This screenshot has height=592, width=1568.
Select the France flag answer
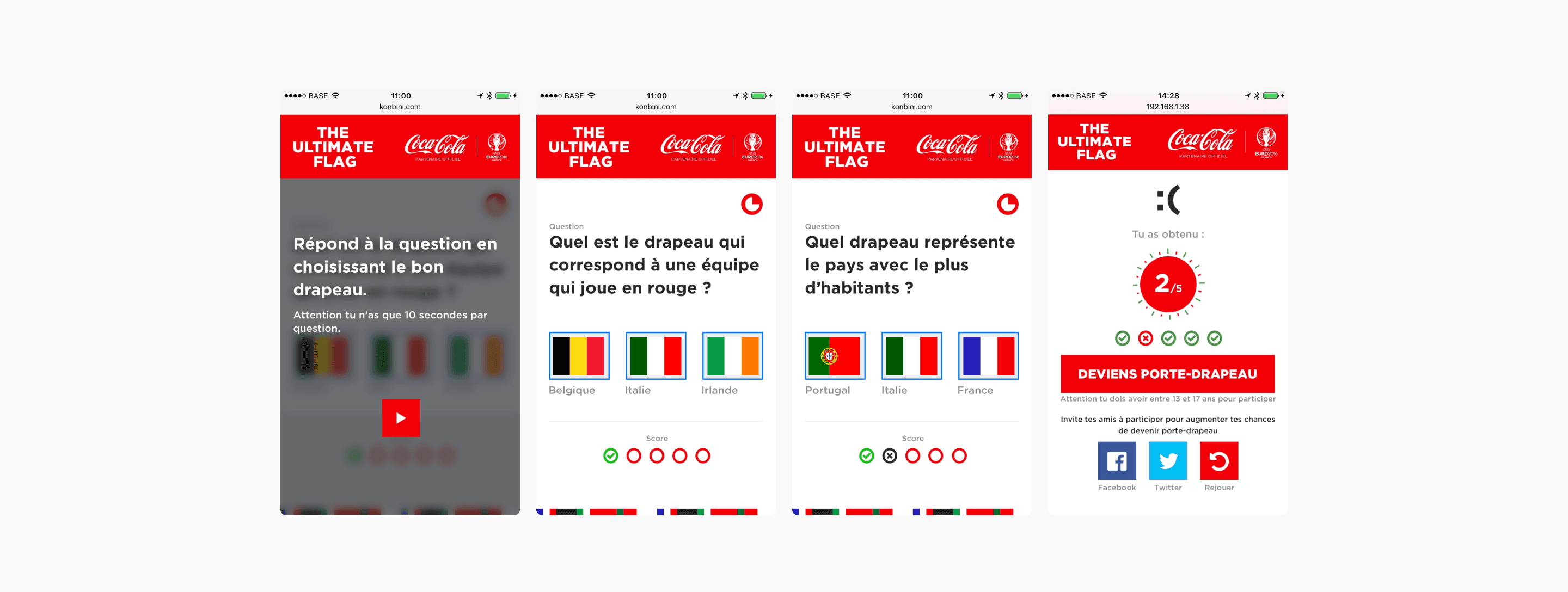point(988,355)
